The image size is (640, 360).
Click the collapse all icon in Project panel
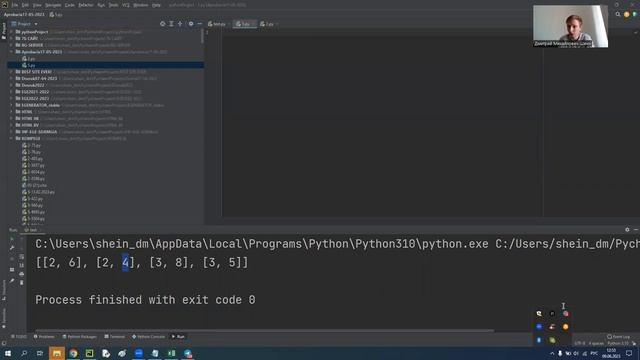pos(180,24)
